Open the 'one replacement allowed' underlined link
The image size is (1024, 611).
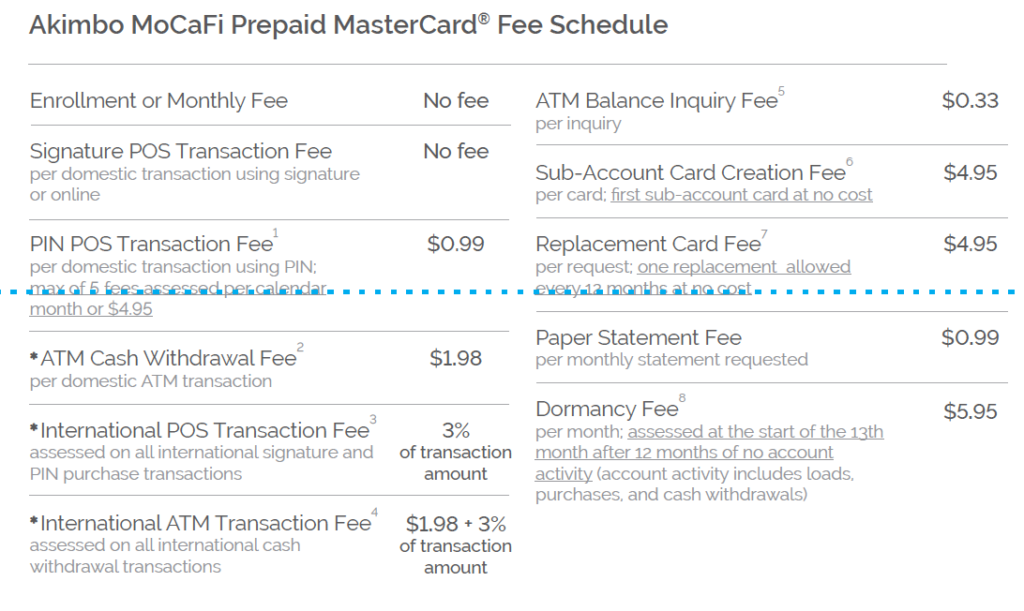pyautogui.click(x=744, y=266)
